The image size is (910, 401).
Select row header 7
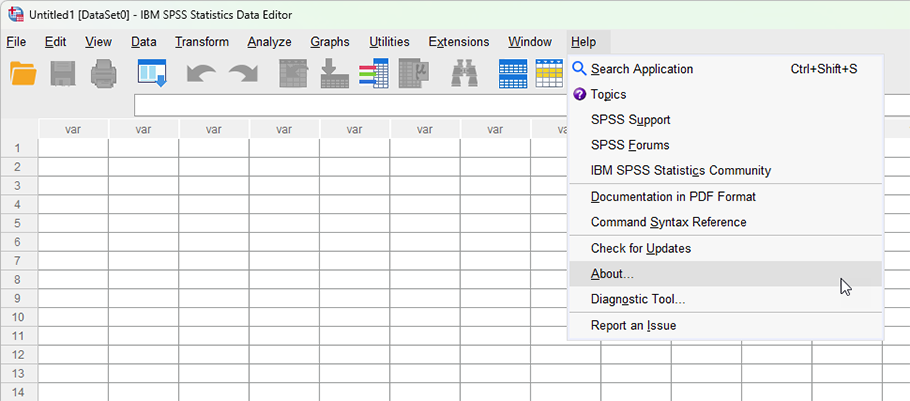pyautogui.click(x=19, y=261)
